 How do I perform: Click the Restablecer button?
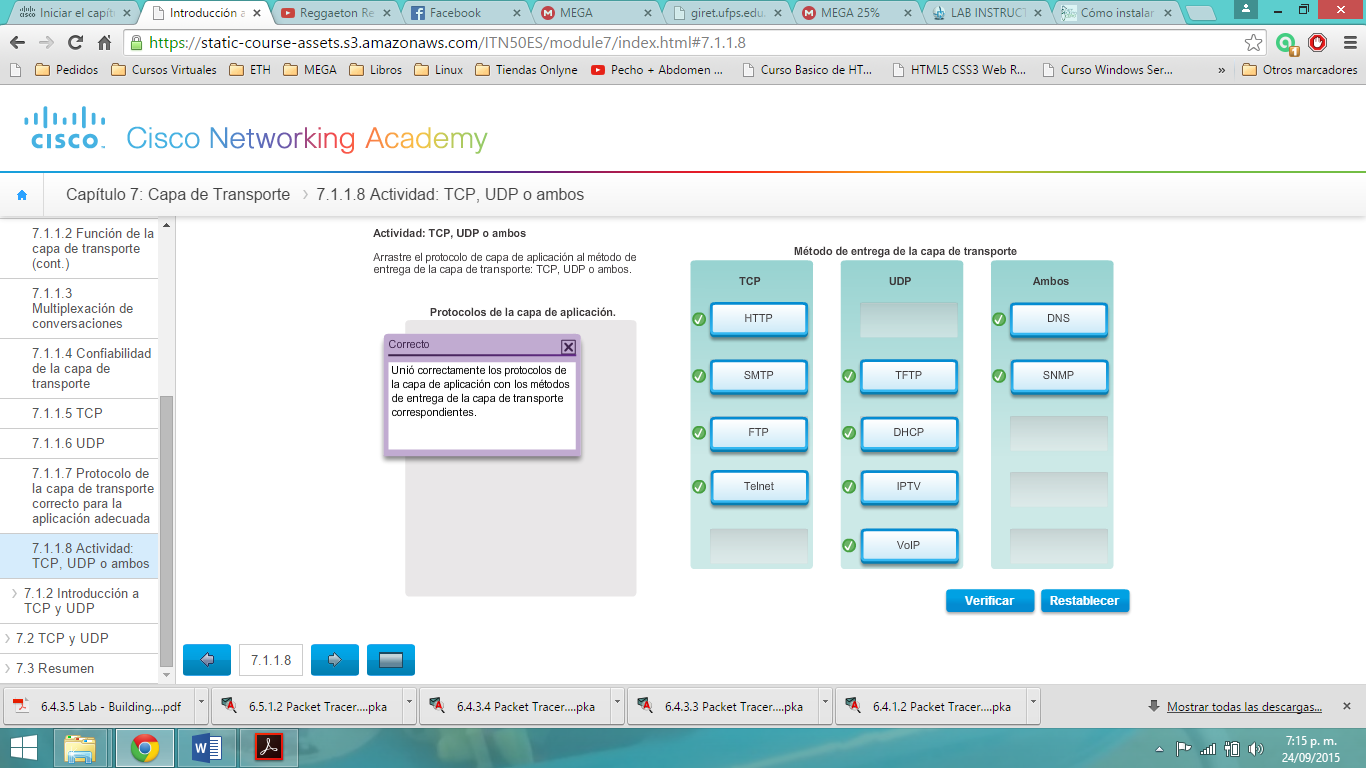[1085, 601]
